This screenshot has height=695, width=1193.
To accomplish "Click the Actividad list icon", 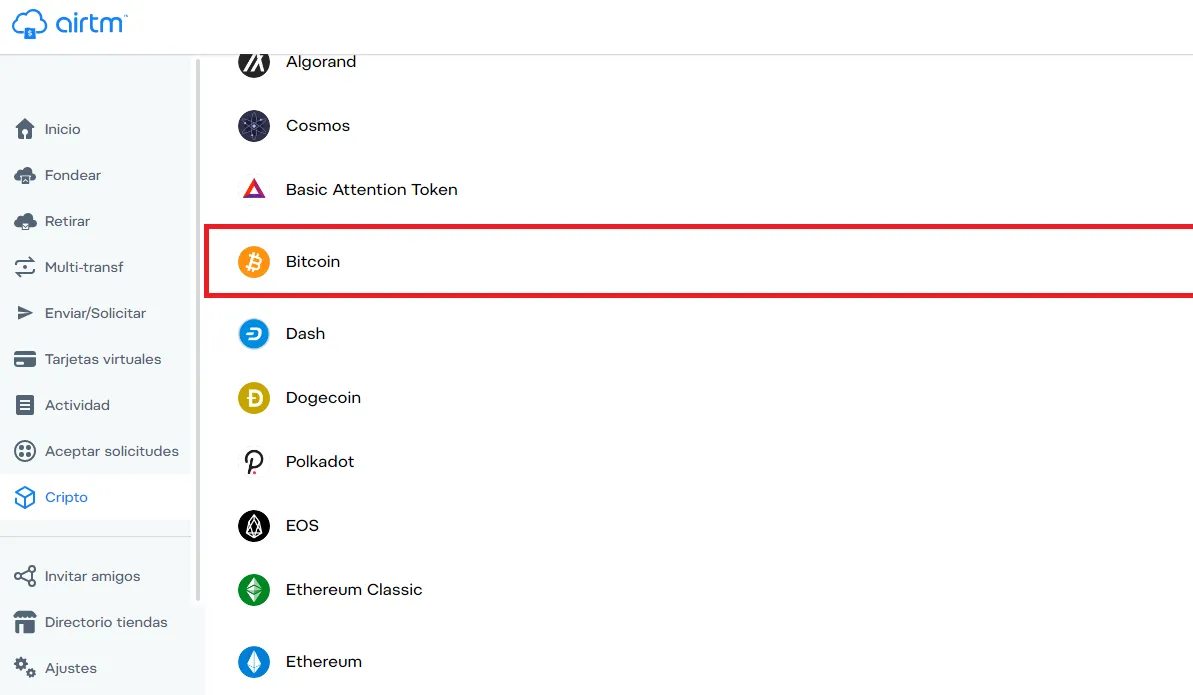I will (x=24, y=405).
